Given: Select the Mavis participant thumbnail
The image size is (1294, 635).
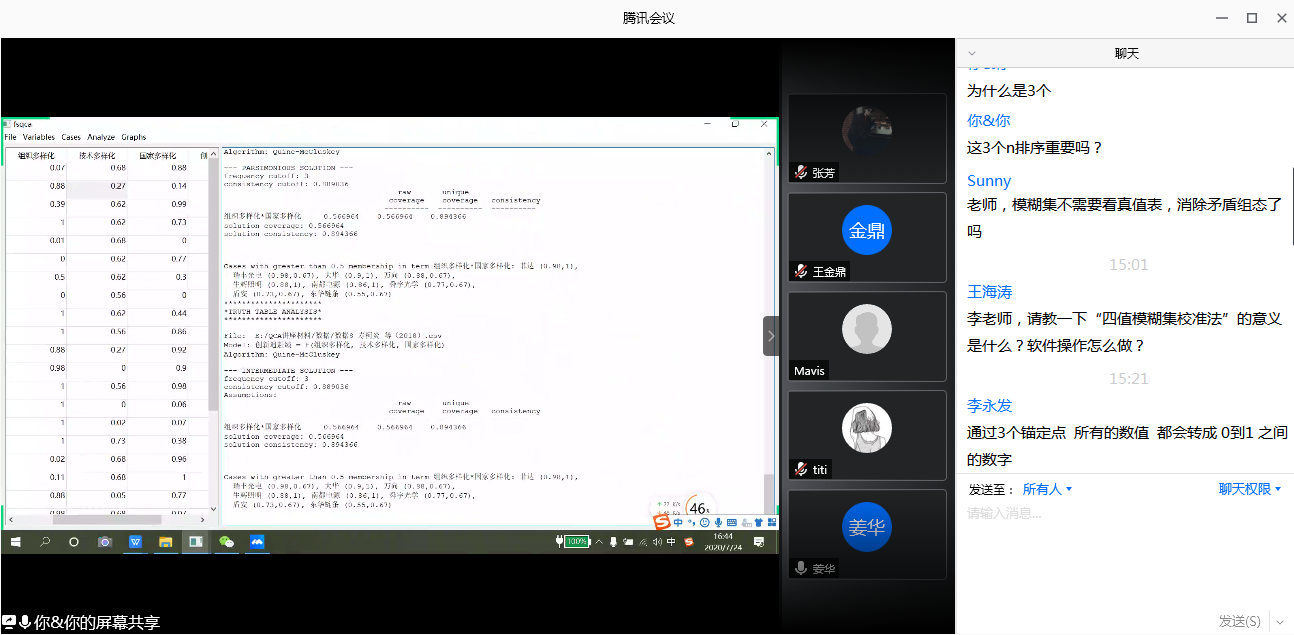Looking at the screenshot, I should click(866, 336).
